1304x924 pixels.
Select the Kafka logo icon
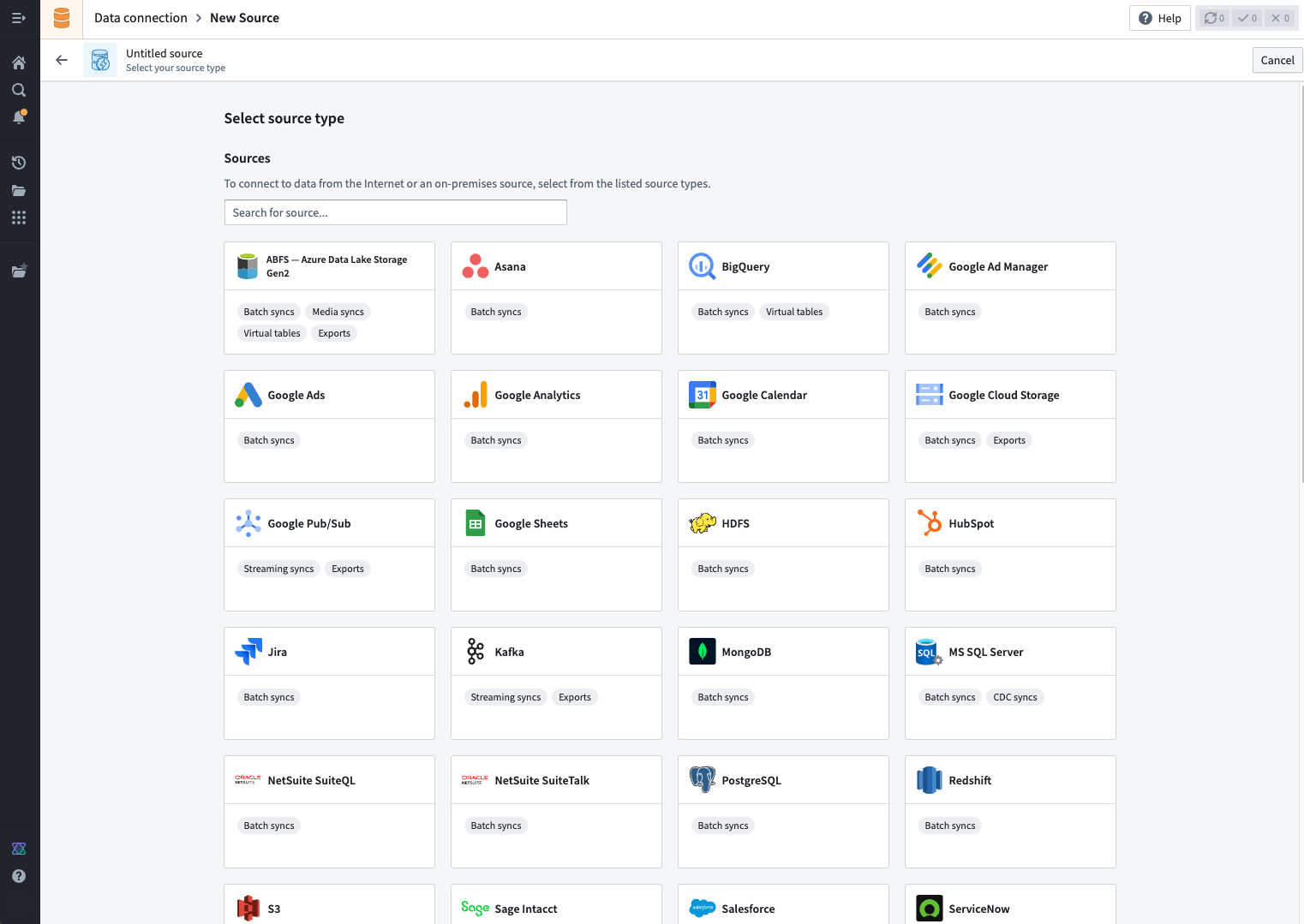pos(476,652)
